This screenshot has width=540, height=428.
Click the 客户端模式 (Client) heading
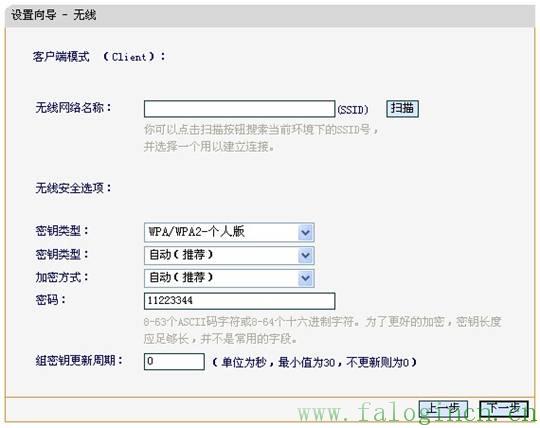pos(99,56)
